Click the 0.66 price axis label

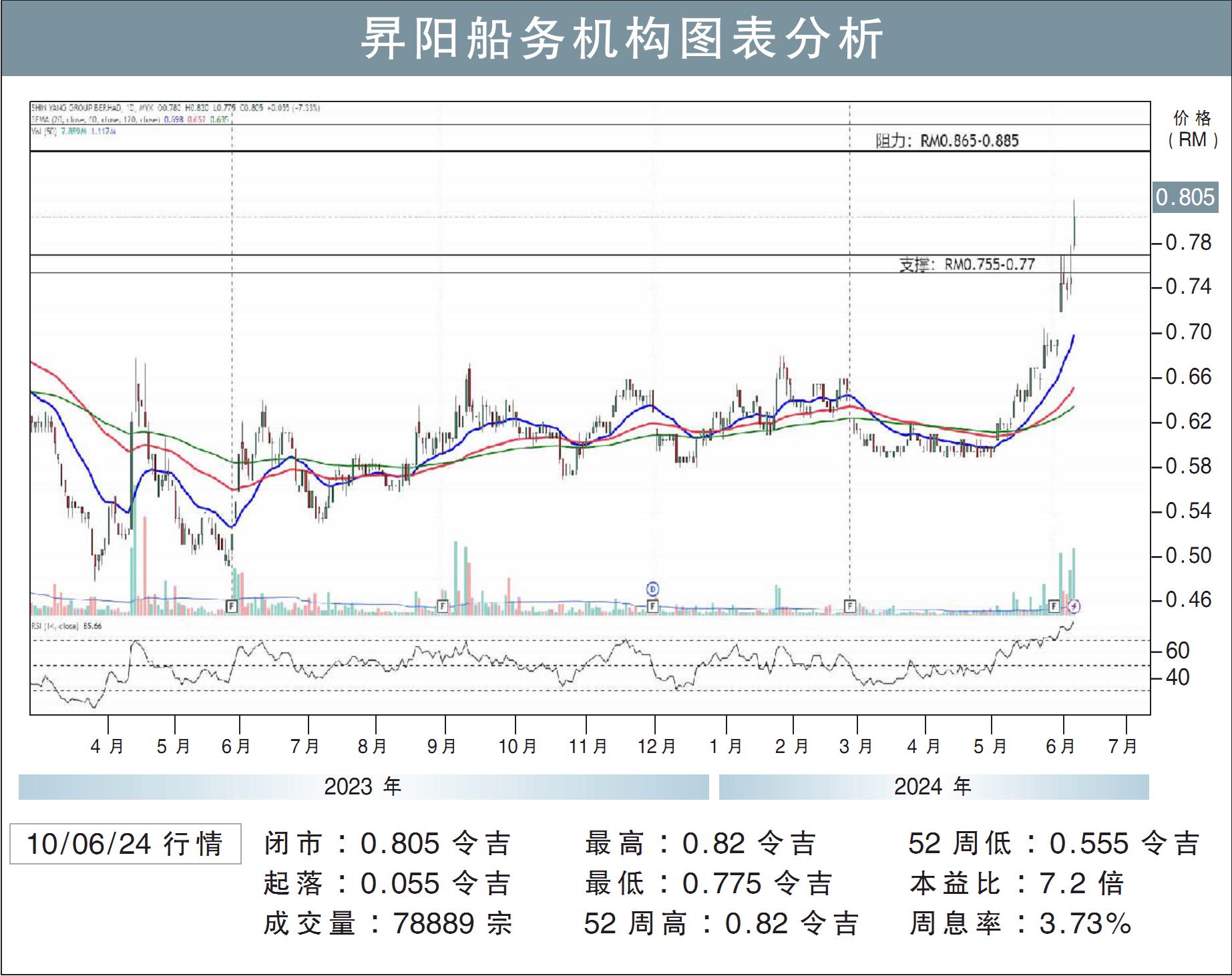pyautogui.click(x=1189, y=377)
